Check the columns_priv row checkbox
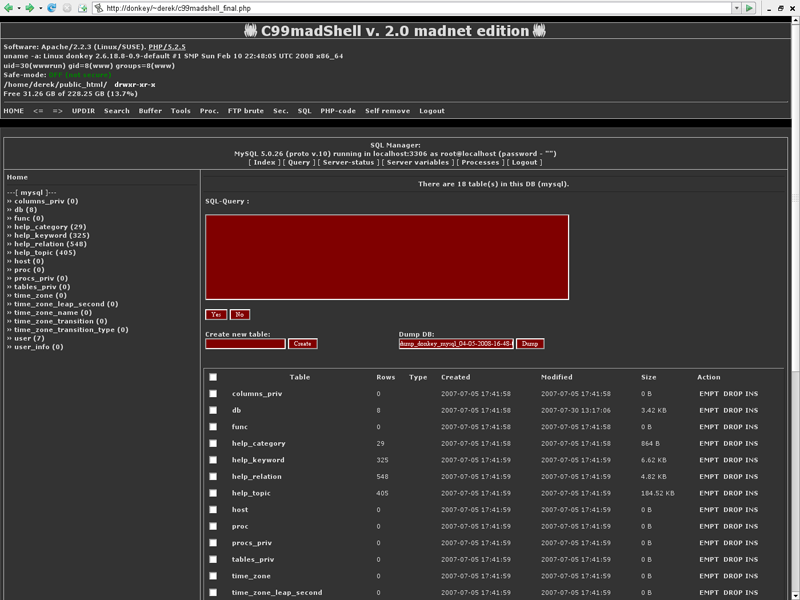800x600 pixels. pyautogui.click(x=213, y=394)
